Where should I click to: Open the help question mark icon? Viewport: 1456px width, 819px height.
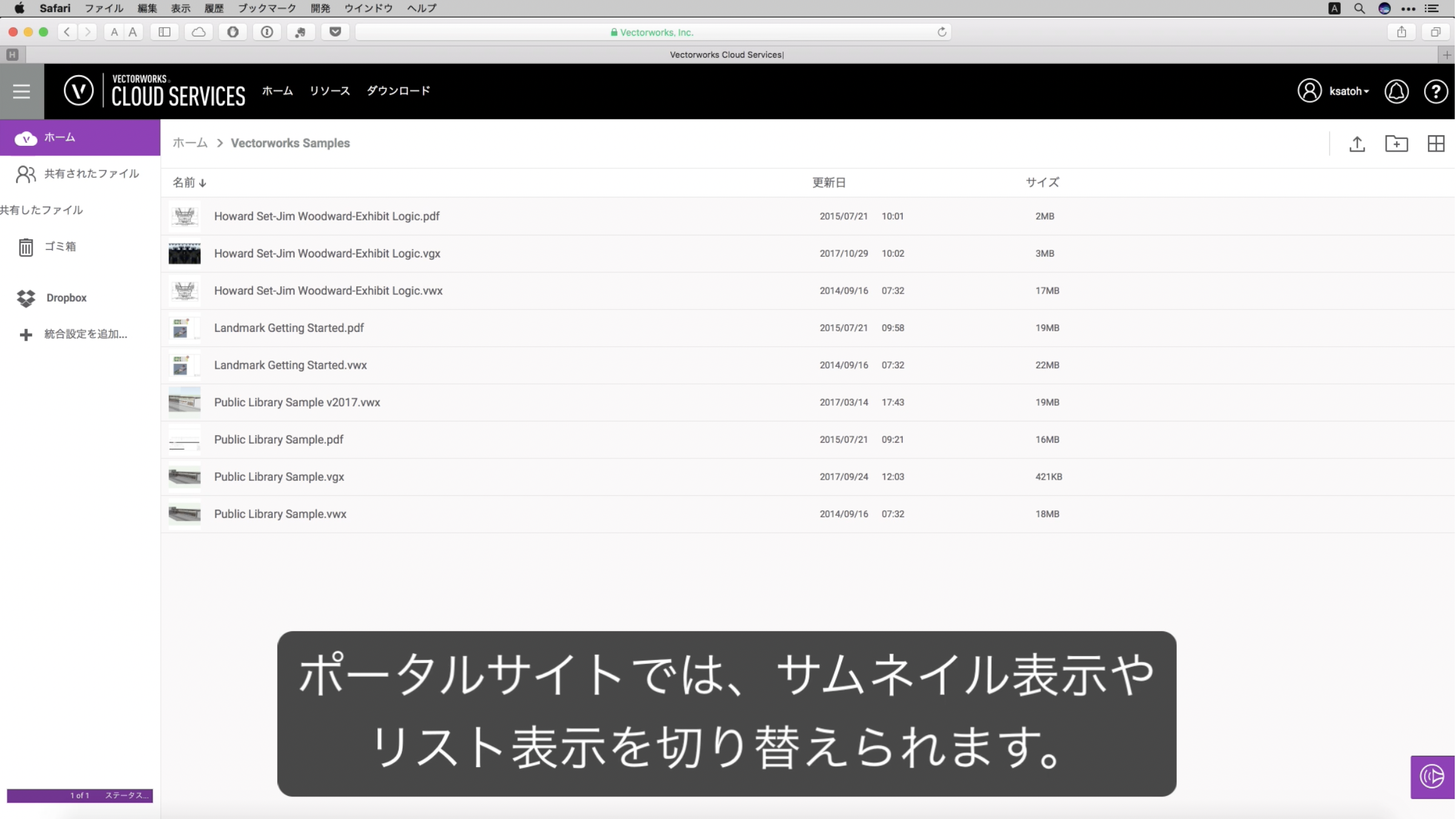pos(1435,91)
